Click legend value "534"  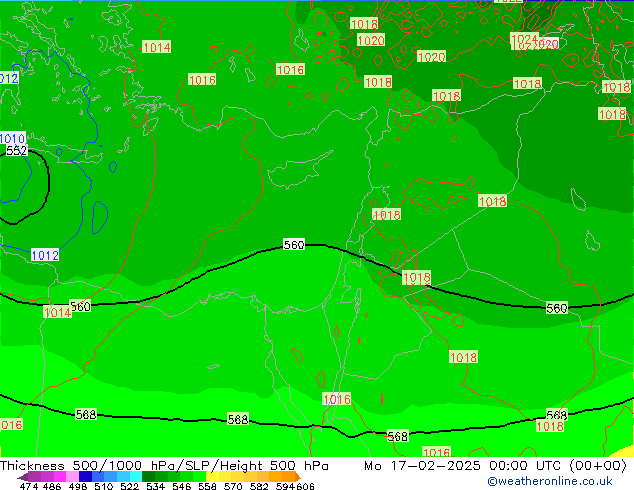pyautogui.click(x=155, y=486)
